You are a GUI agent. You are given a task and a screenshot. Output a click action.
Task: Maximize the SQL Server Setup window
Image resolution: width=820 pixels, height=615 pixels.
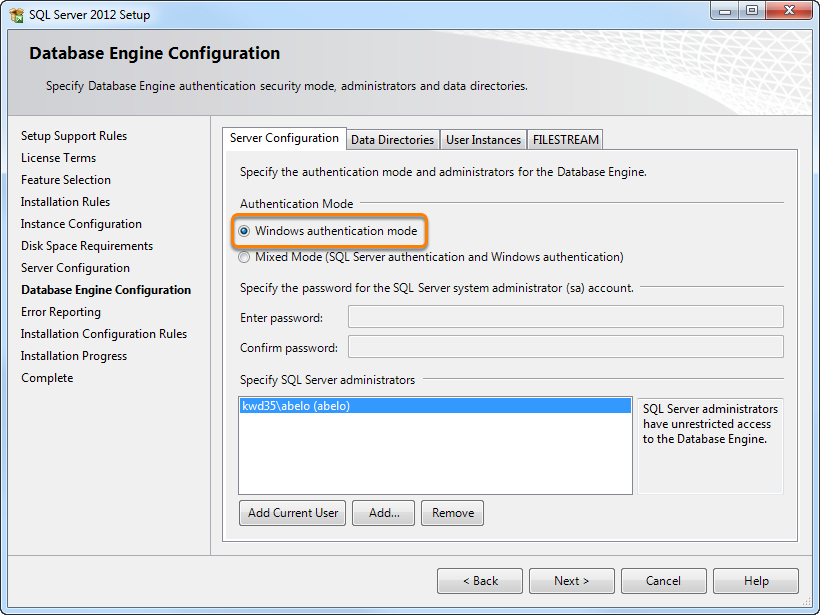point(751,10)
